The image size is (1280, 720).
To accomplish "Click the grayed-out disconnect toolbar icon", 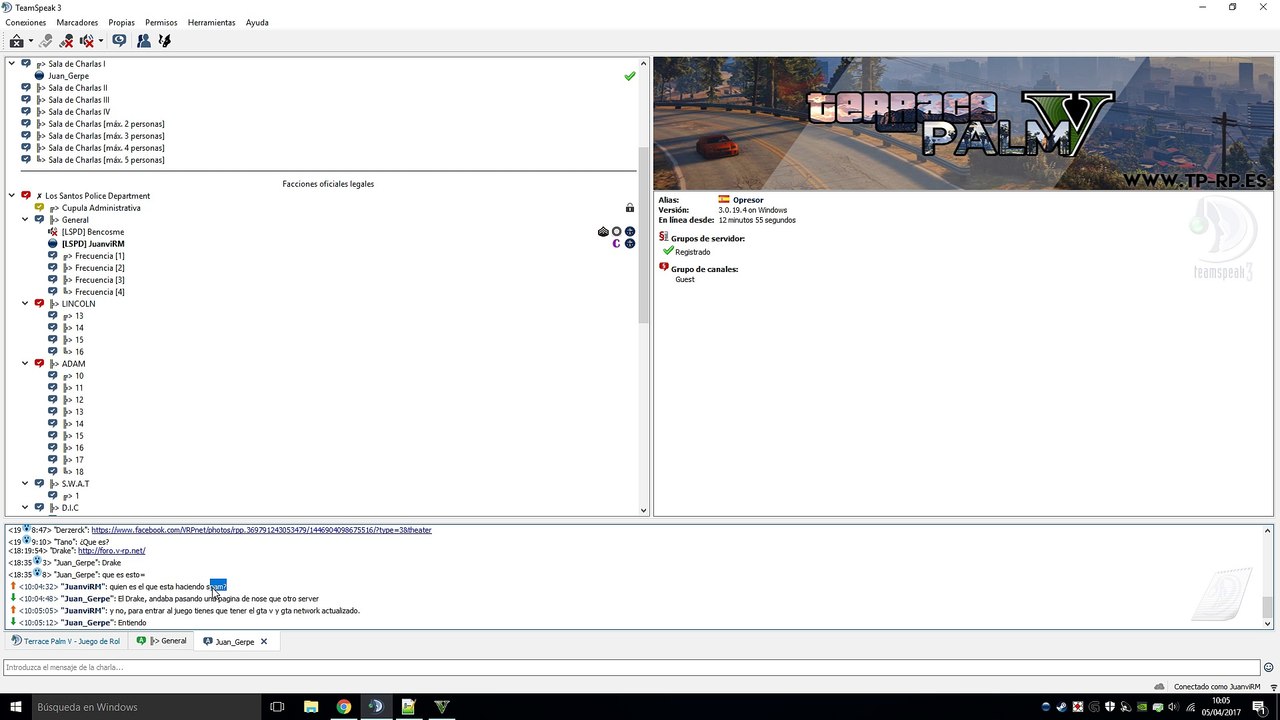I will [x=46, y=41].
